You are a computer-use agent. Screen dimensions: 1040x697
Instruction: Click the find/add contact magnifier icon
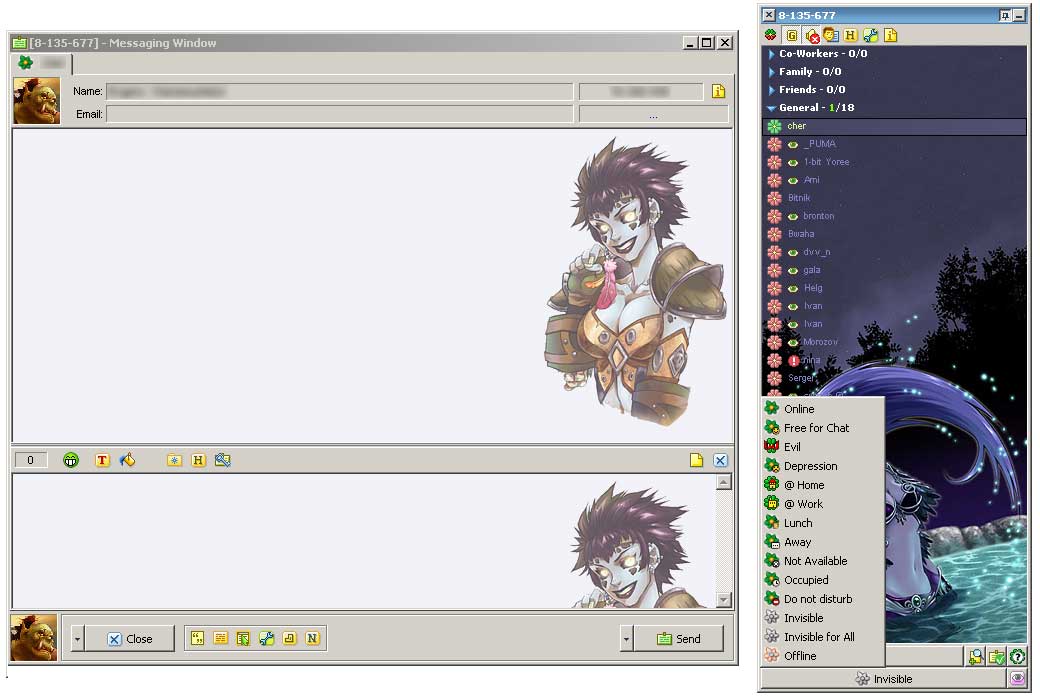[x=975, y=657]
